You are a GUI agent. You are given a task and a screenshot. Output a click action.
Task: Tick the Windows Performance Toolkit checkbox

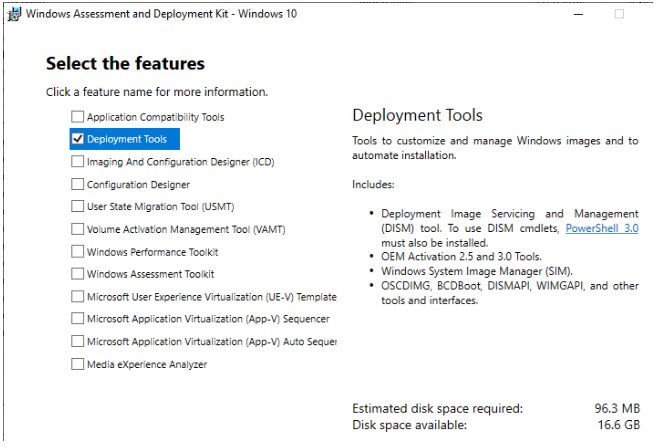(x=78, y=252)
